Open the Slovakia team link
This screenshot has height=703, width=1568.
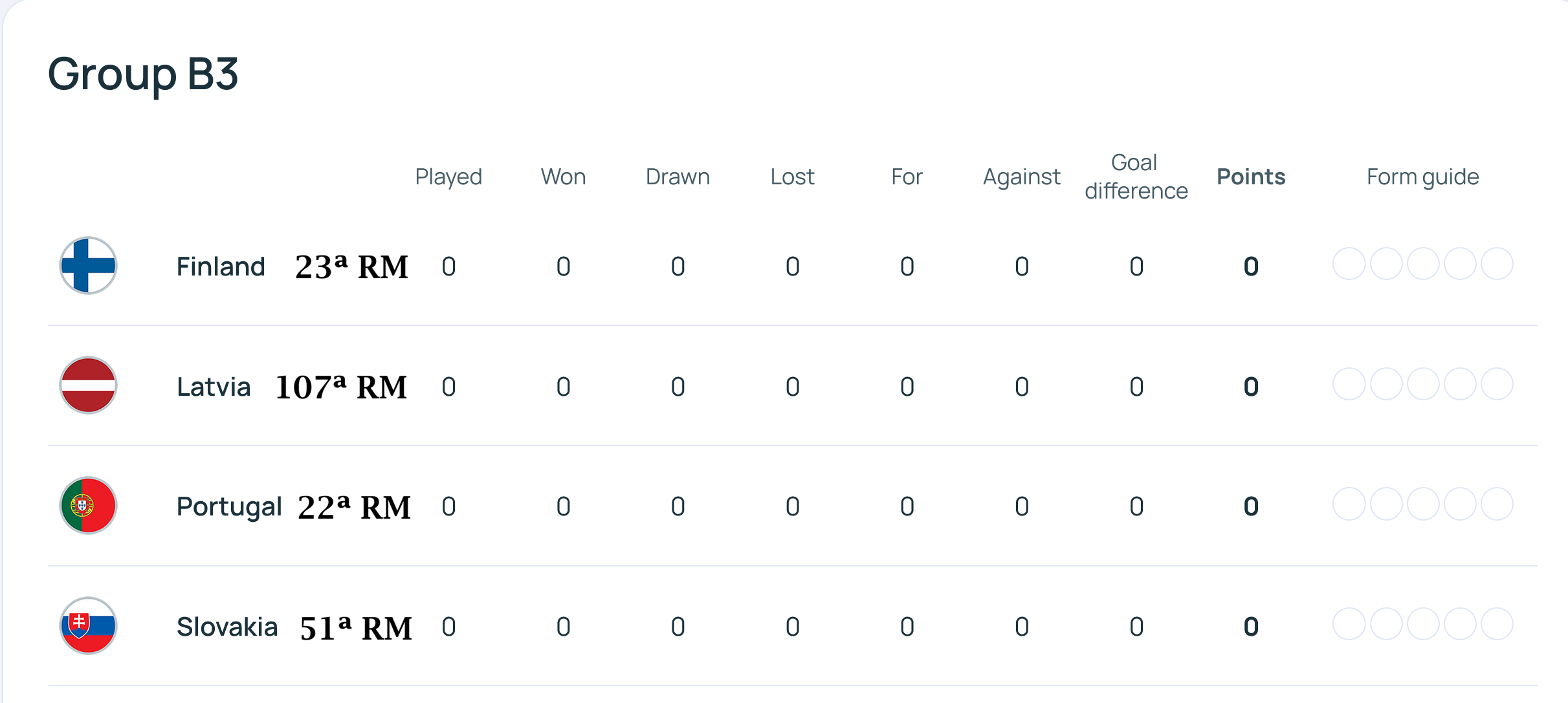coord(227,627)
